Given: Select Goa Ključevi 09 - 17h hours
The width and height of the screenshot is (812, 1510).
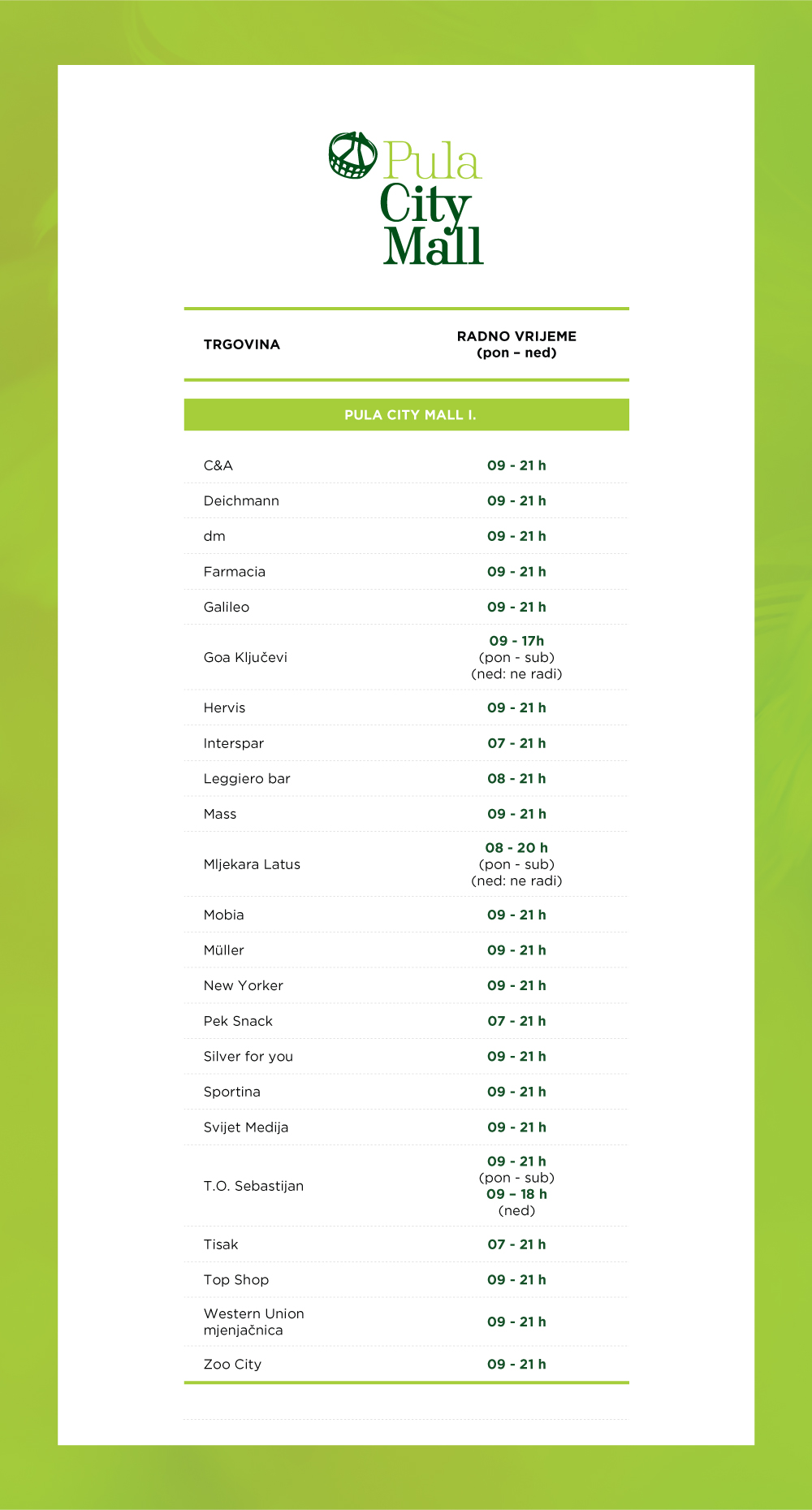Looking at the screenshot, I should coord(516,641).
